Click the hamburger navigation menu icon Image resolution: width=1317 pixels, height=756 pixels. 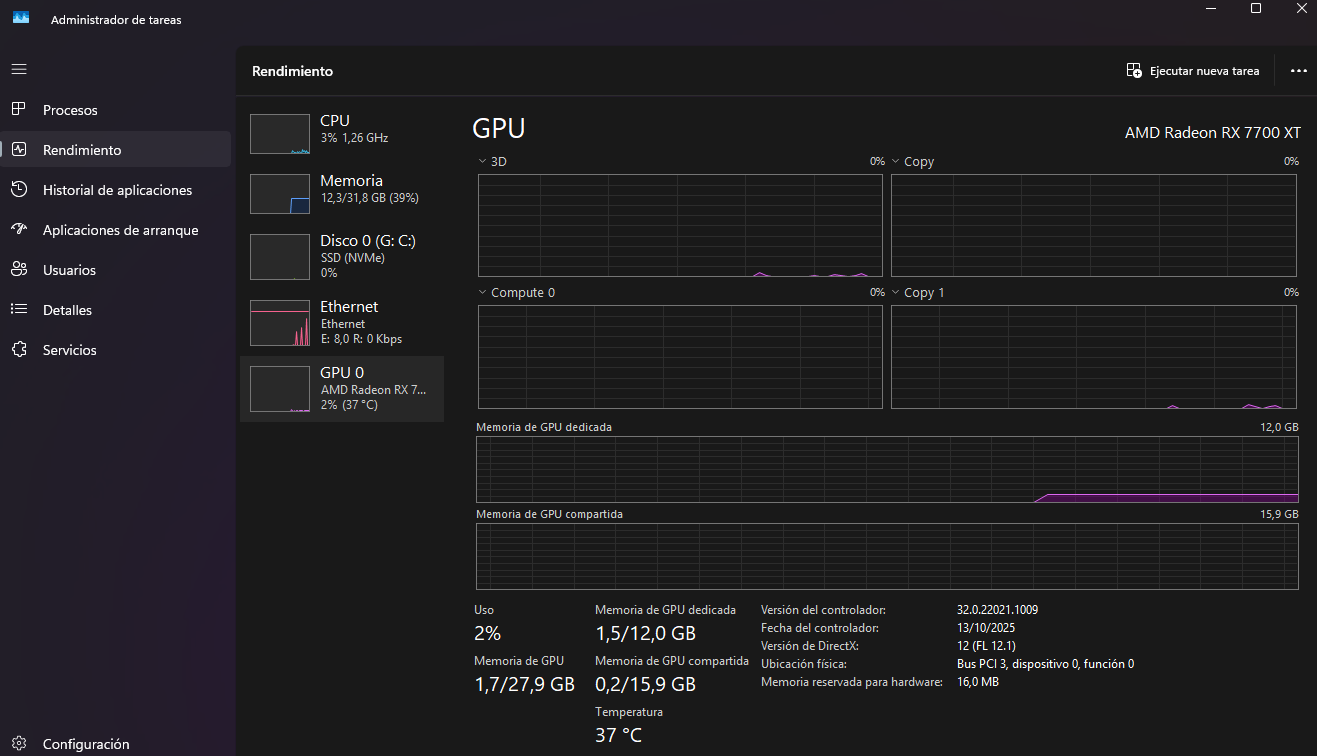pos(19,70)
